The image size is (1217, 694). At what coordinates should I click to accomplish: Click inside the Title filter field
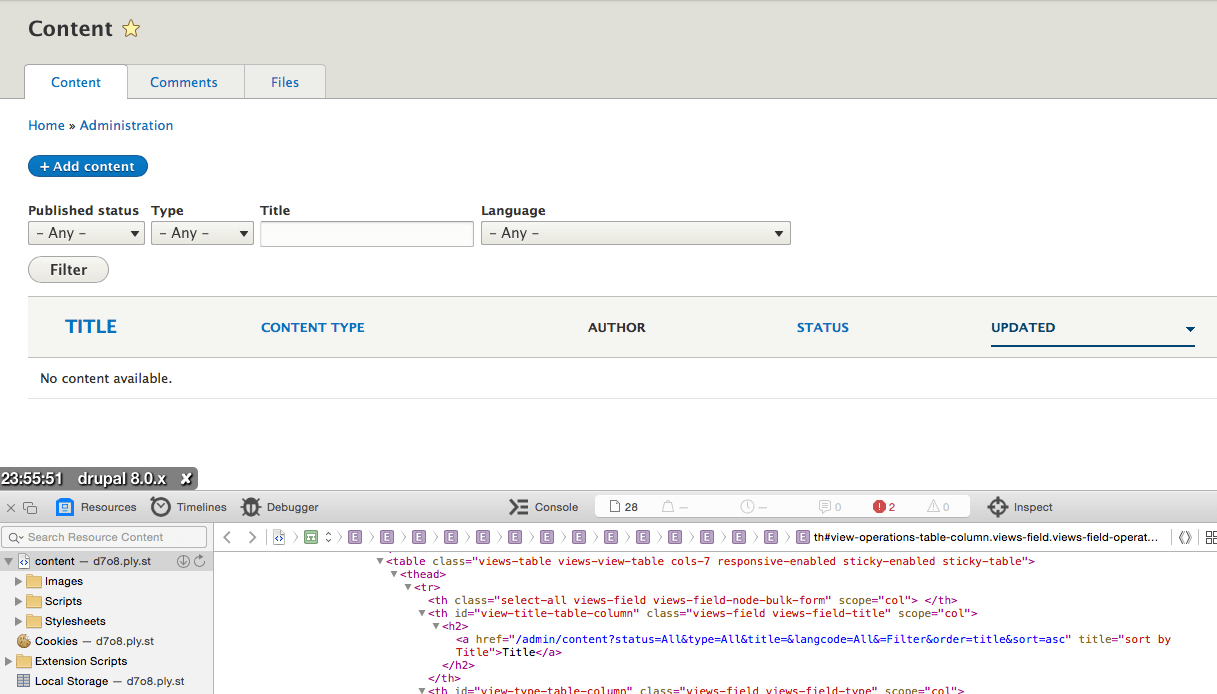pos(366,233)
